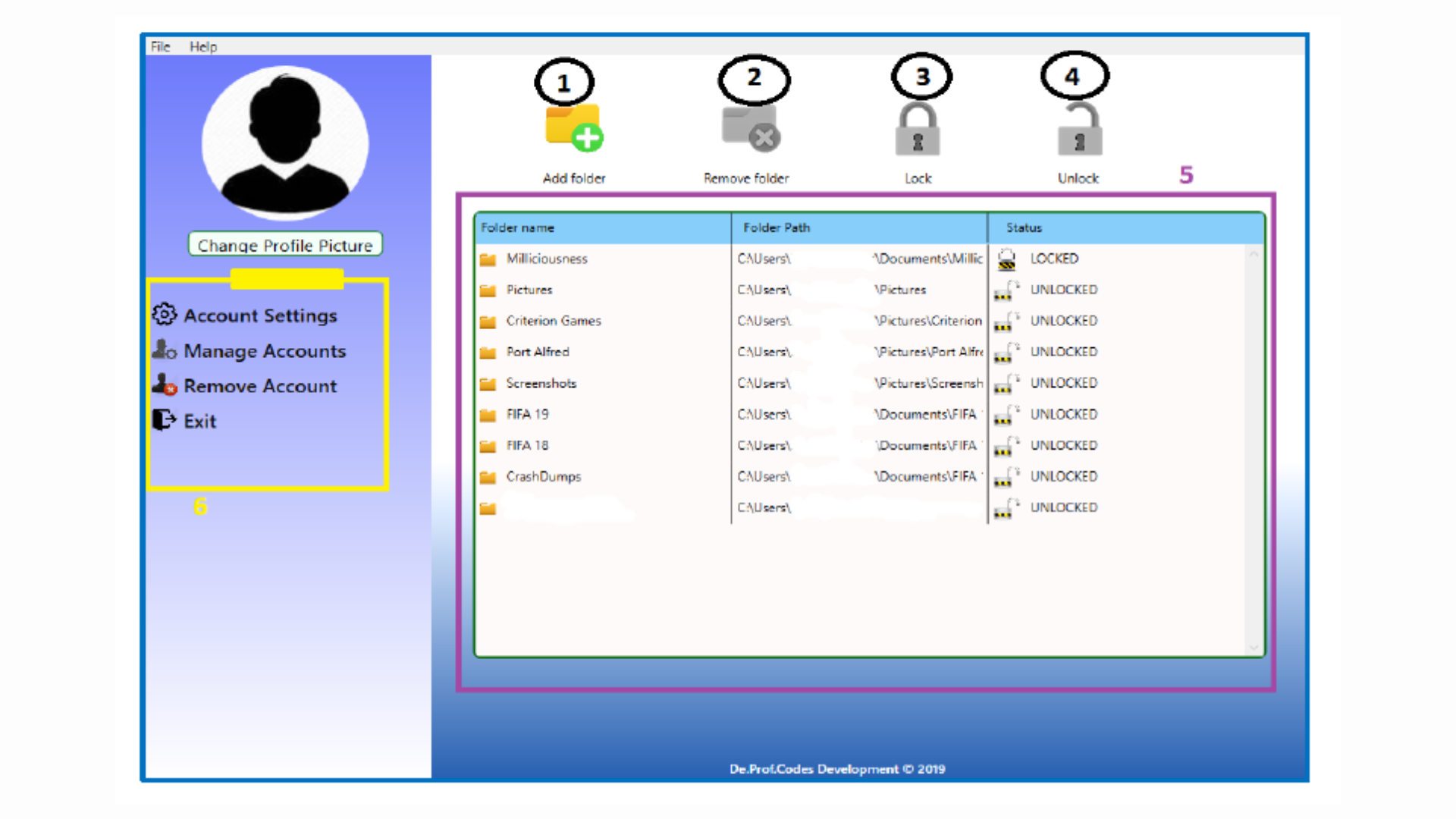Image resolution: width=1456 pixels, height=819 pixels.
Task: Click the Remove Account icon
Action: coord(163,385)
